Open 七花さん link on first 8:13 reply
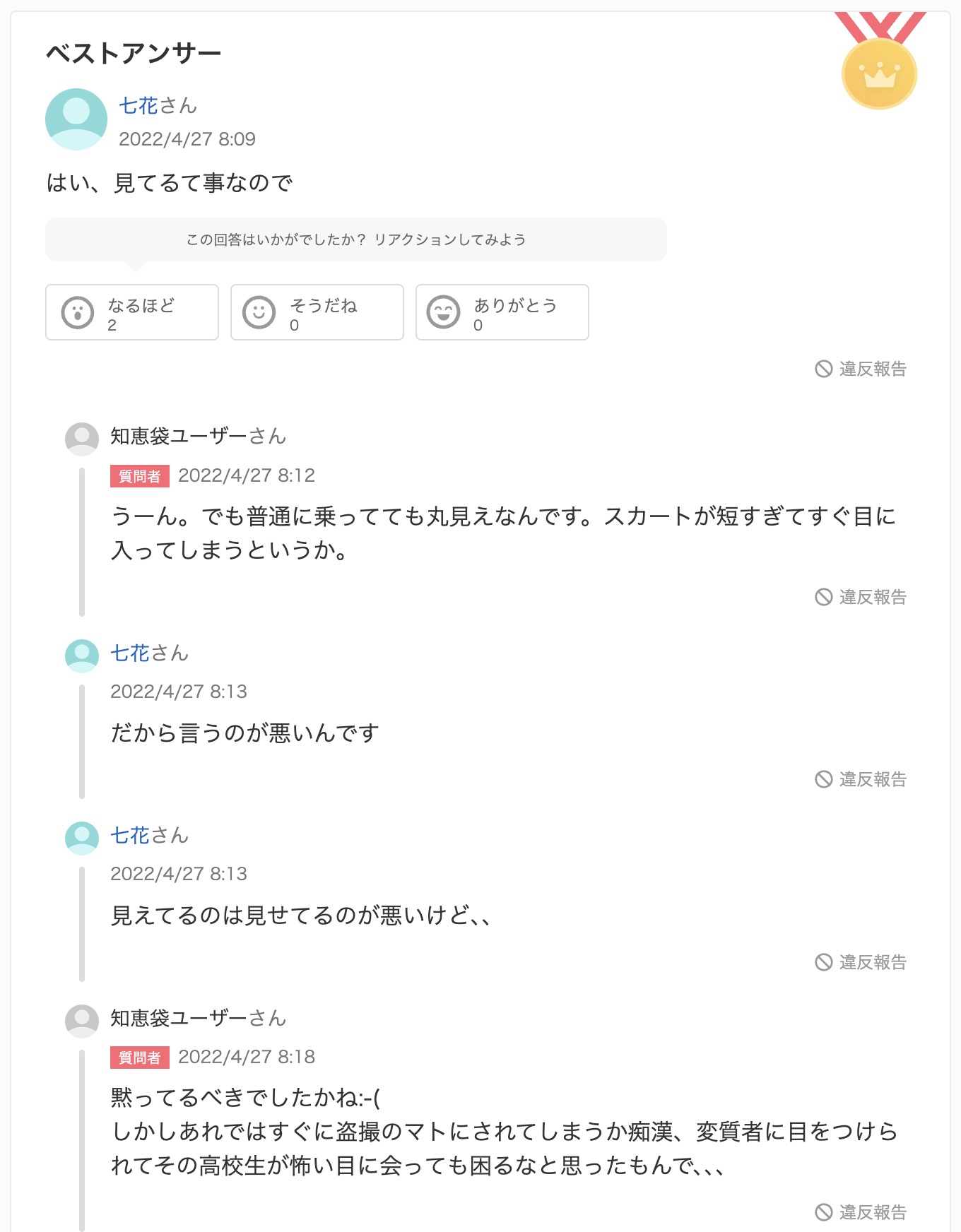 (x=150, y=653)
